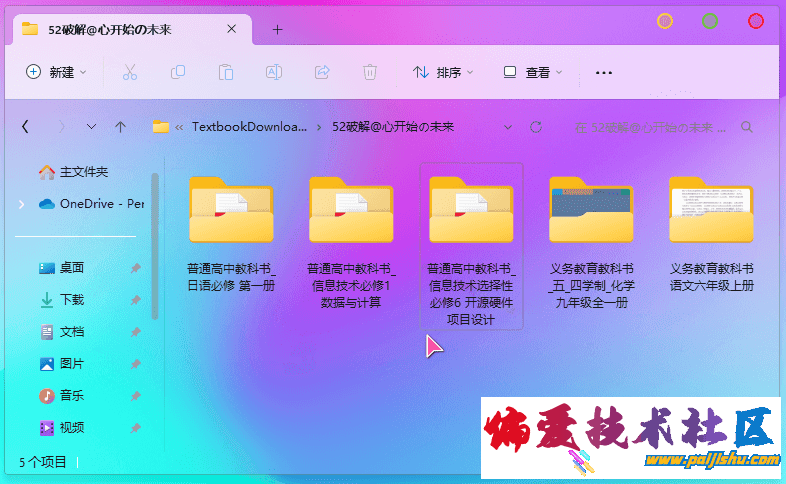The image size is (786, 484).
Task: Click the Paste clipboard icon
Action: [x=226, y=72]
